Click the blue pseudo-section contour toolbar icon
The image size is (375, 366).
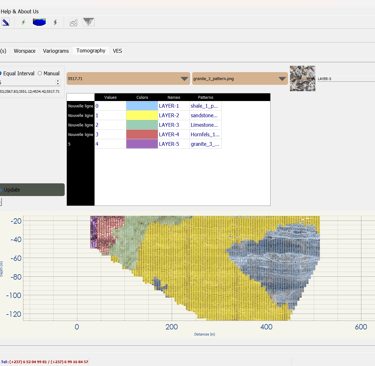tap(39, 22)
